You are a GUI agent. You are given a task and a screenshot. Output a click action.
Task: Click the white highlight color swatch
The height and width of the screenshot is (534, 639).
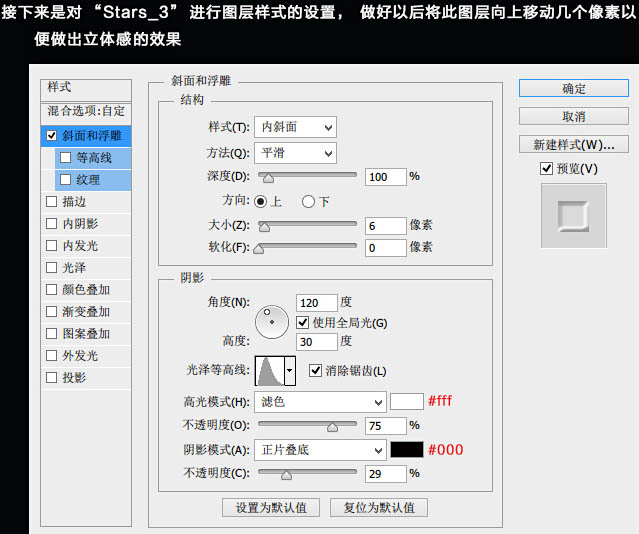pyautogui.click(x=407, y=402)
